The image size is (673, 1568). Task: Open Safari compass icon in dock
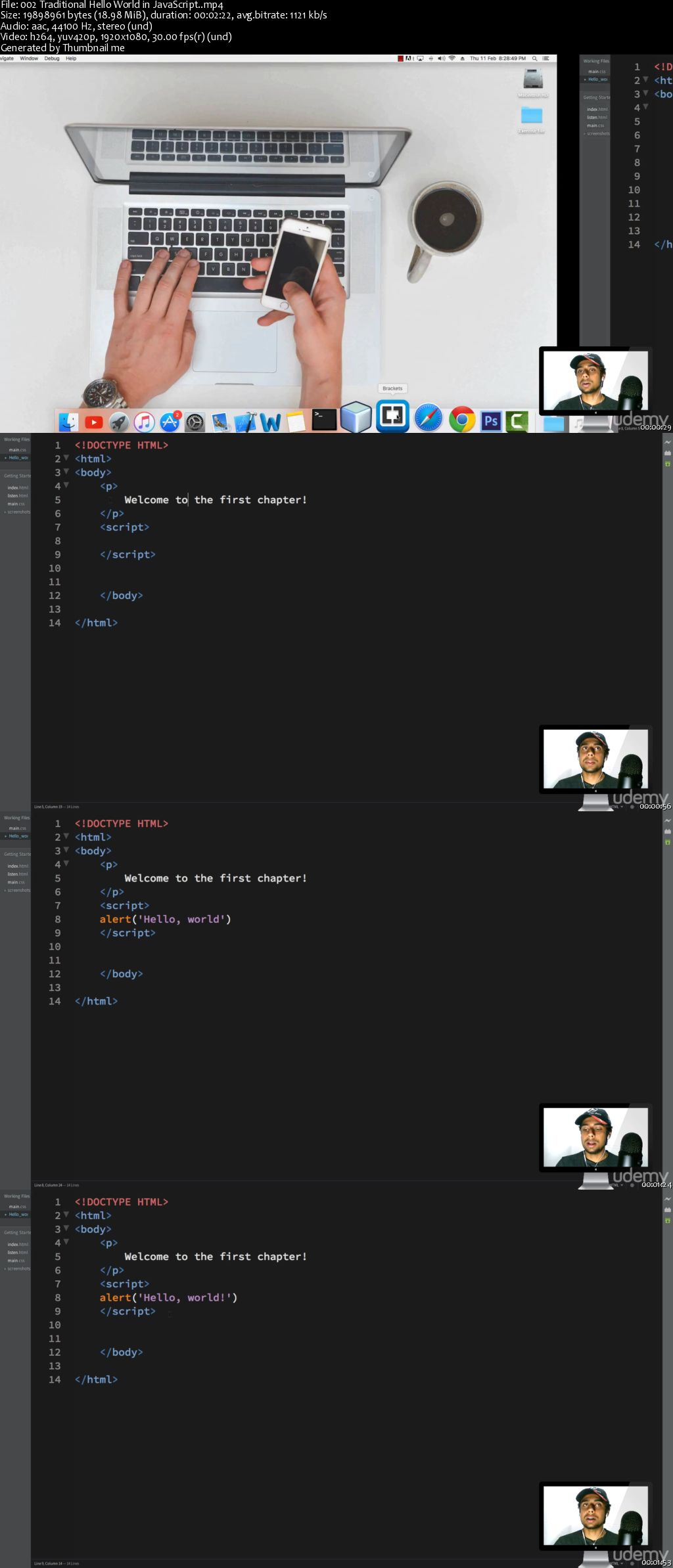(429, 418)
